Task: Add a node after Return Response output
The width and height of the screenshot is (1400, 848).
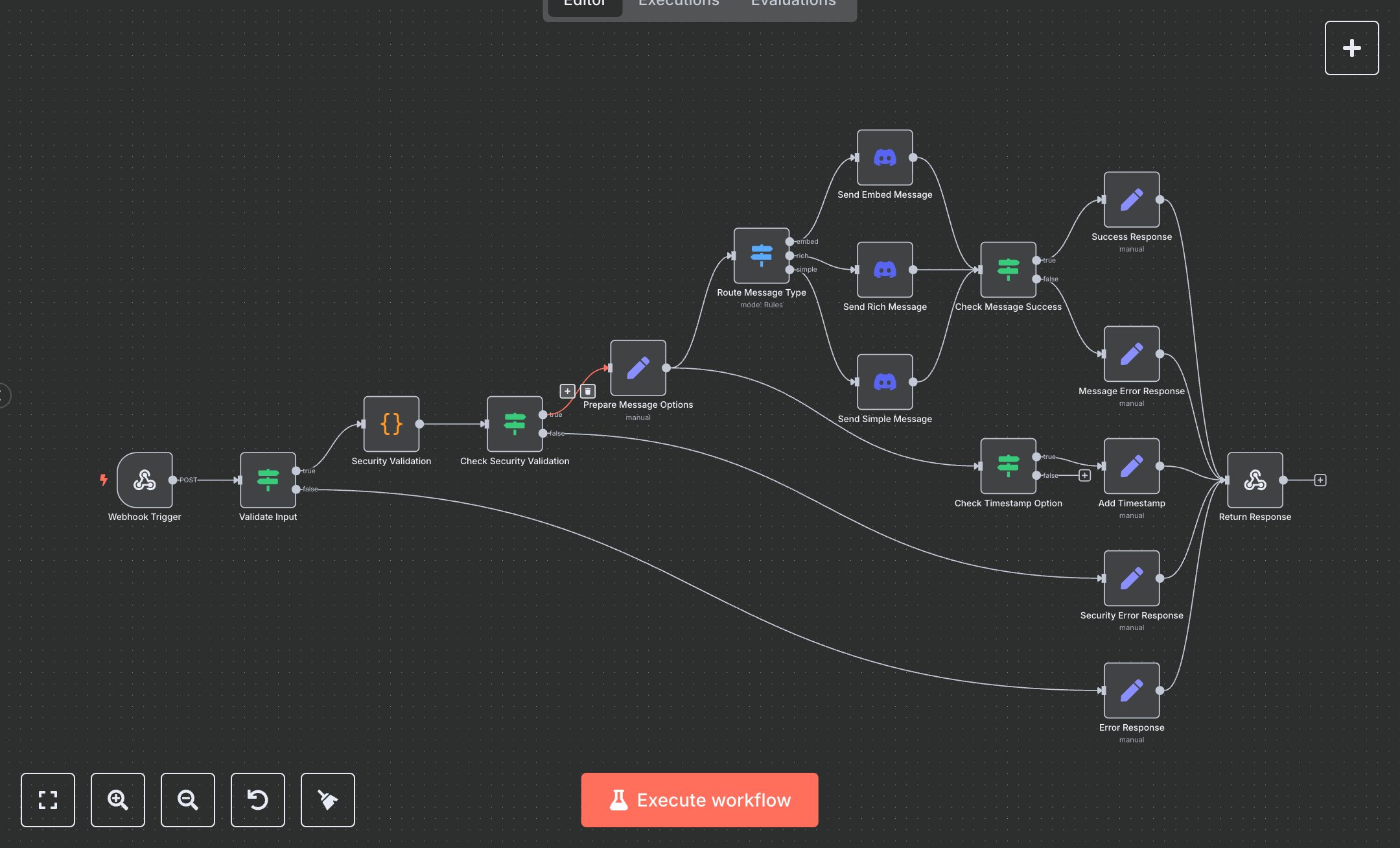Action: coord(1320,480)
